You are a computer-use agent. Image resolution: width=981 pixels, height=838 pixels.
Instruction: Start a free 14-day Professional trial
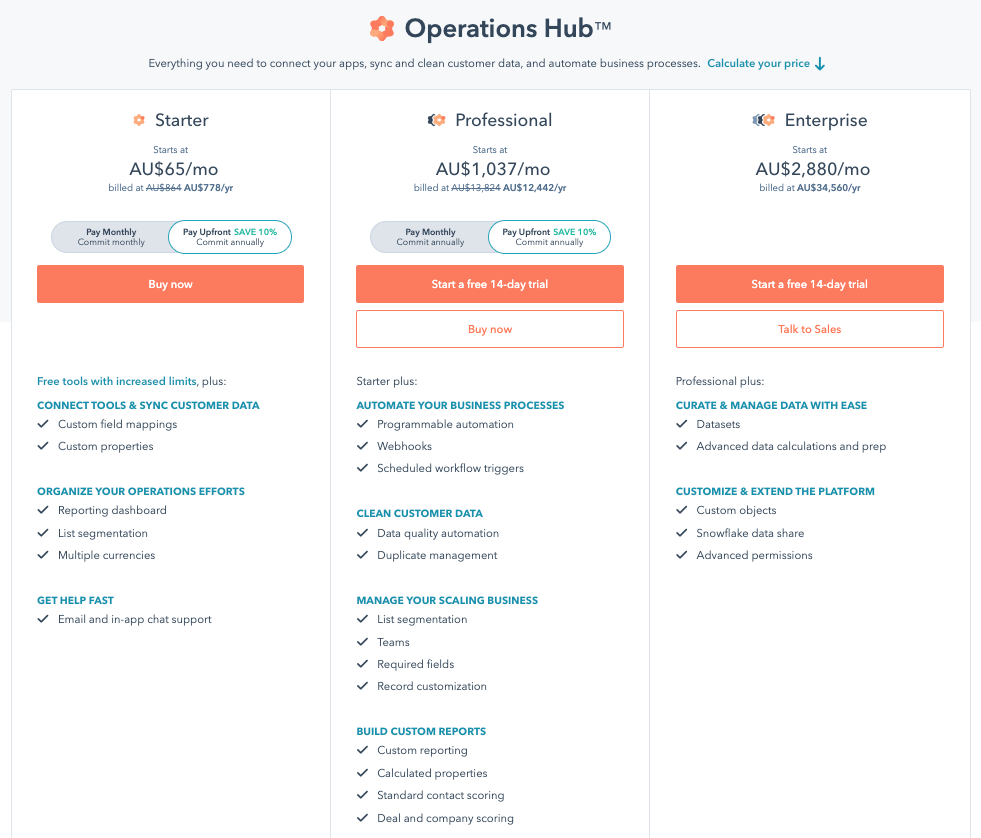489,284
